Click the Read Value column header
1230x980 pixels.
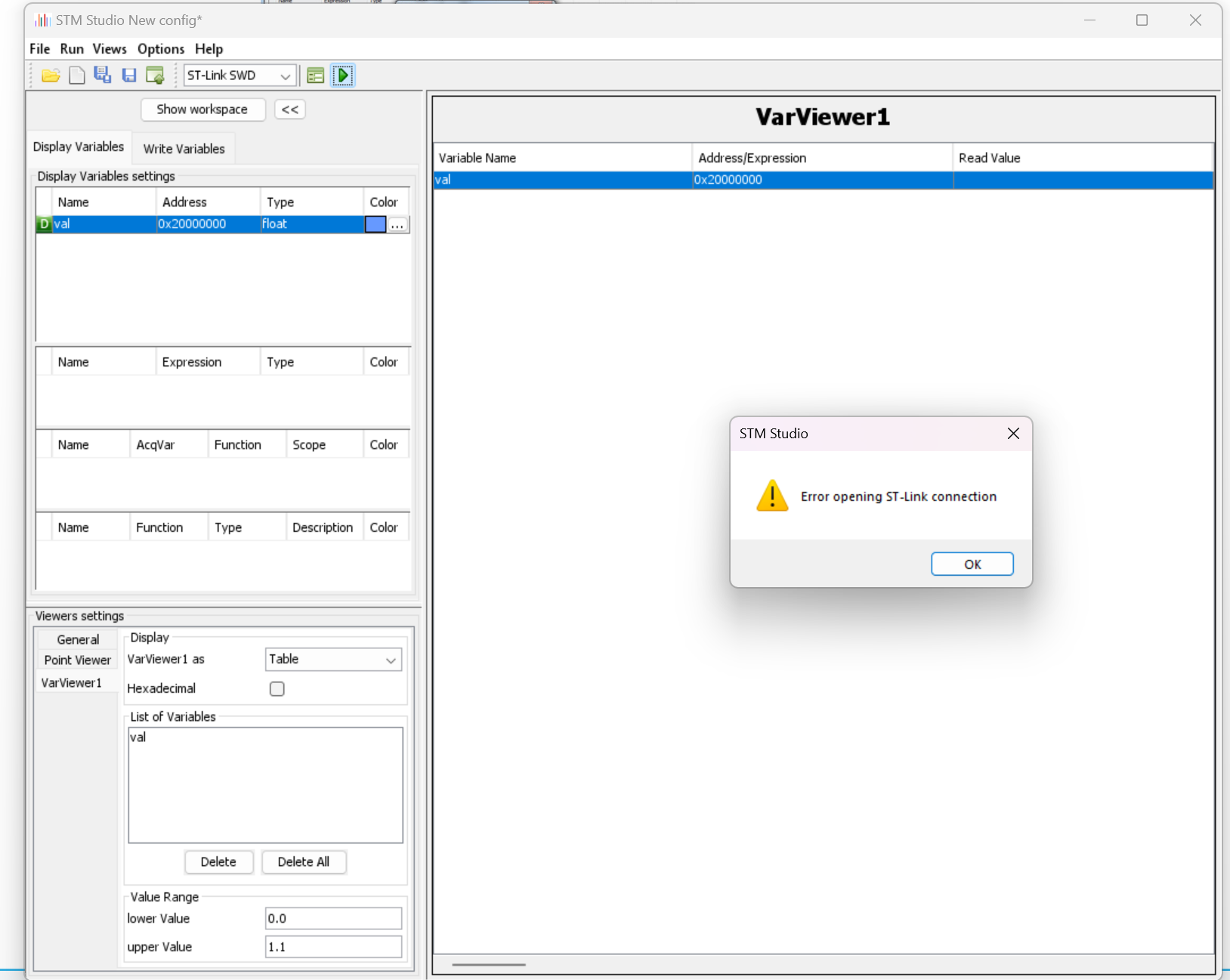point(1083,158)
